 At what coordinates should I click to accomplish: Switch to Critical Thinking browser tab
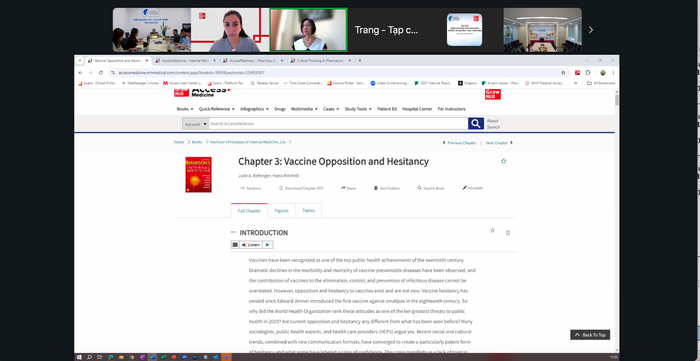pos(319,60)
